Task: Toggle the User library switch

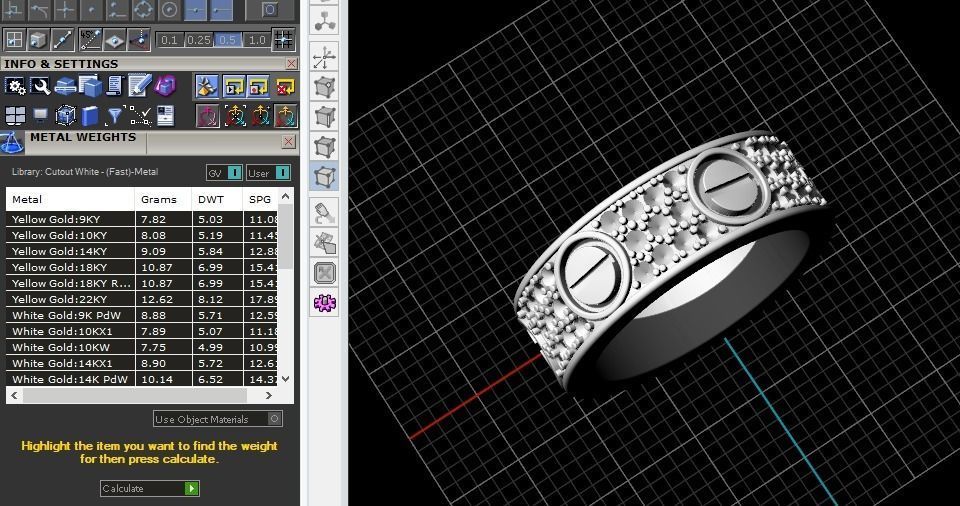Action: tap(268, 173)
